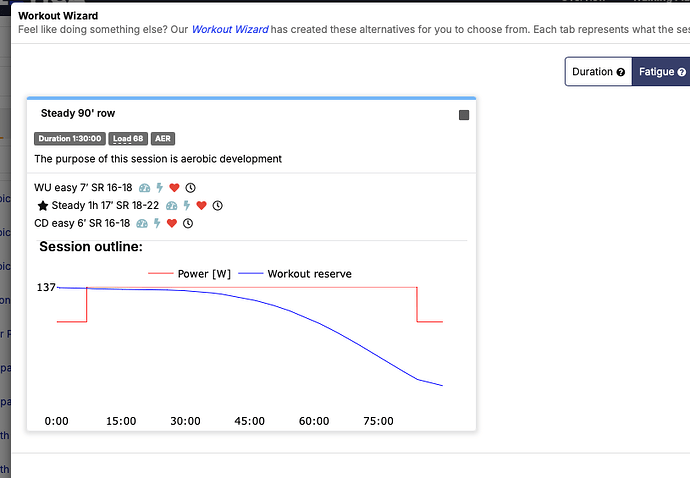Click the AER session type badge

162,139
